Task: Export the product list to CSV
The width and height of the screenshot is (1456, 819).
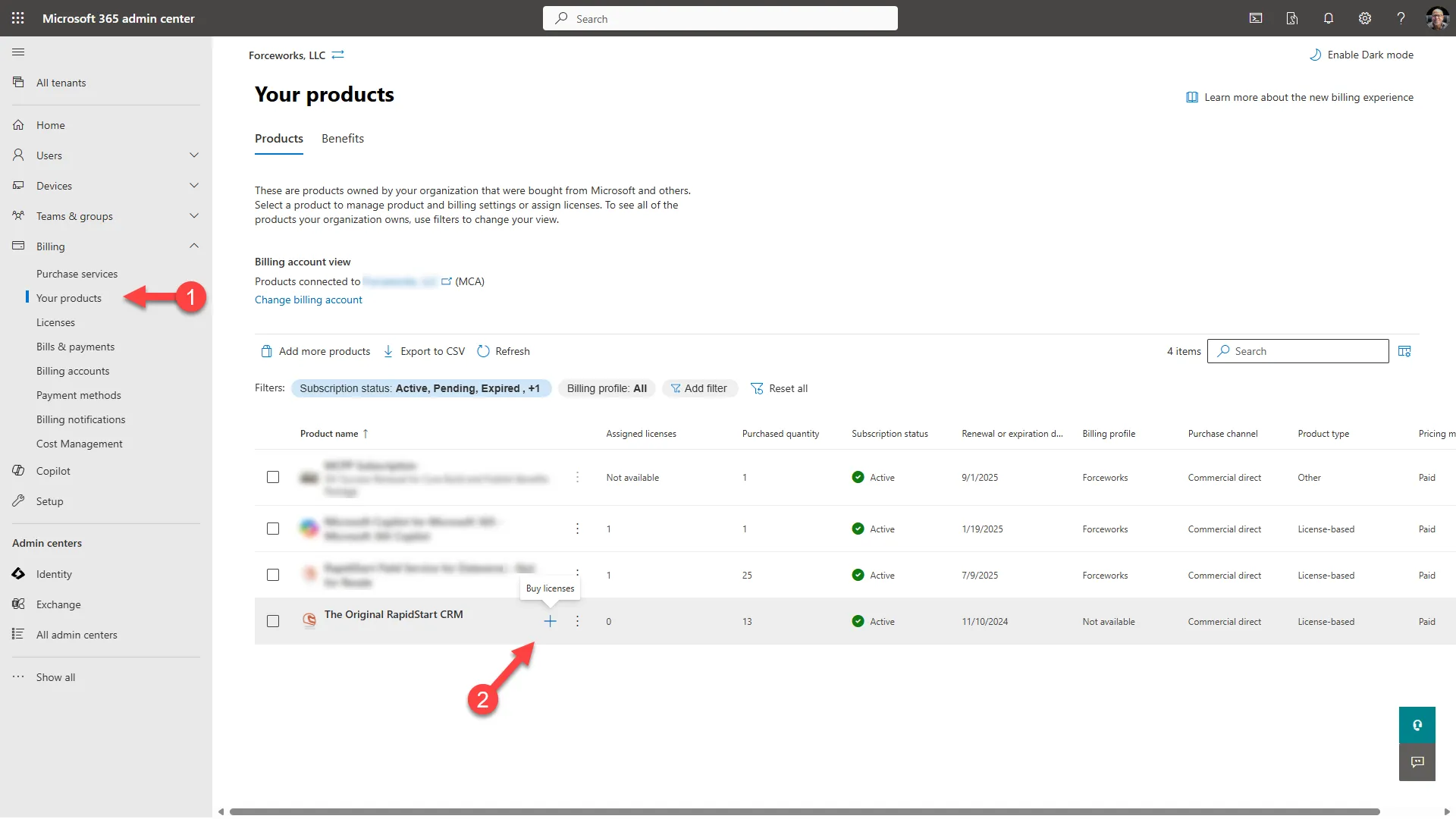Action: [x=432, y=350]
